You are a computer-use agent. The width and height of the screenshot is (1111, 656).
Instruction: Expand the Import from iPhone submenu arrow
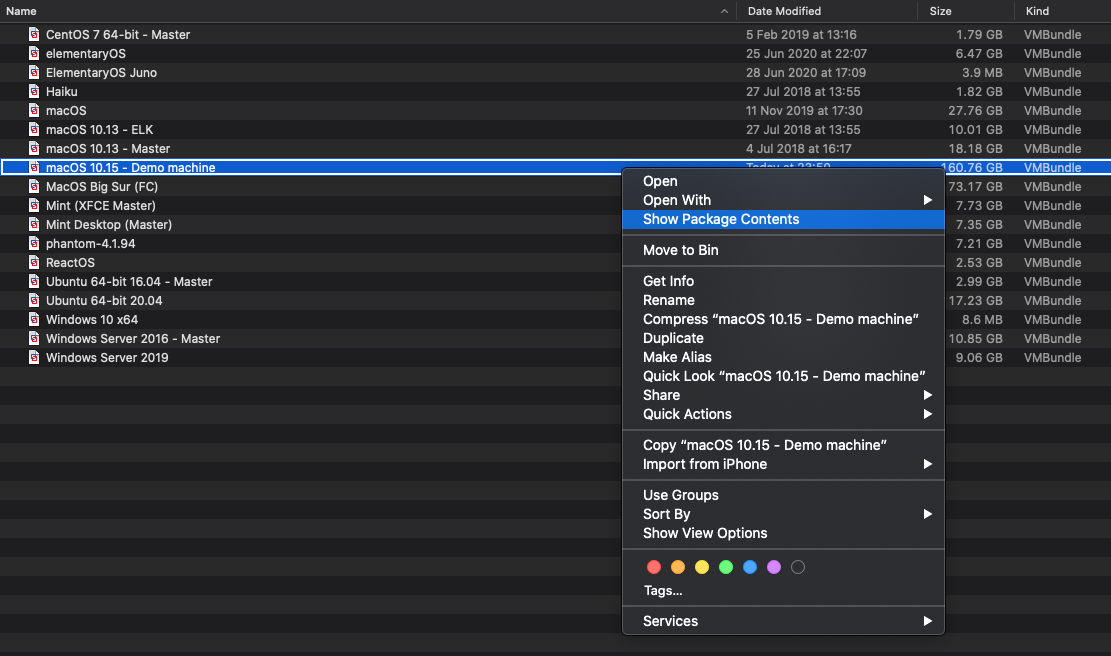pos(927,464)
